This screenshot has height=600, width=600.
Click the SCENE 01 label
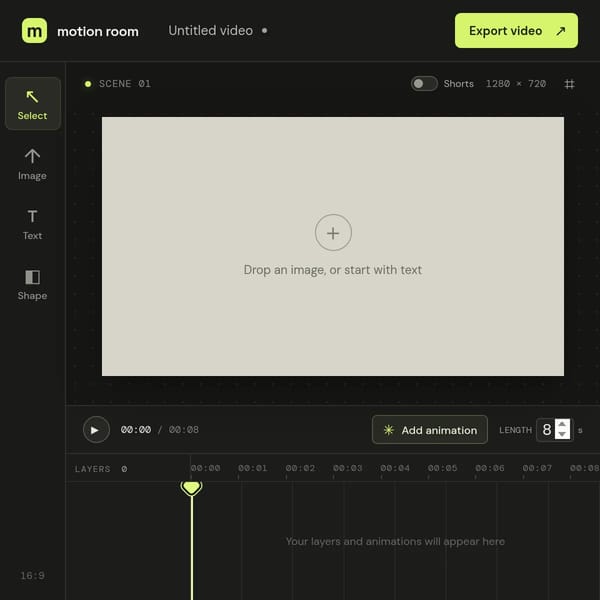[x=125, y=83]
